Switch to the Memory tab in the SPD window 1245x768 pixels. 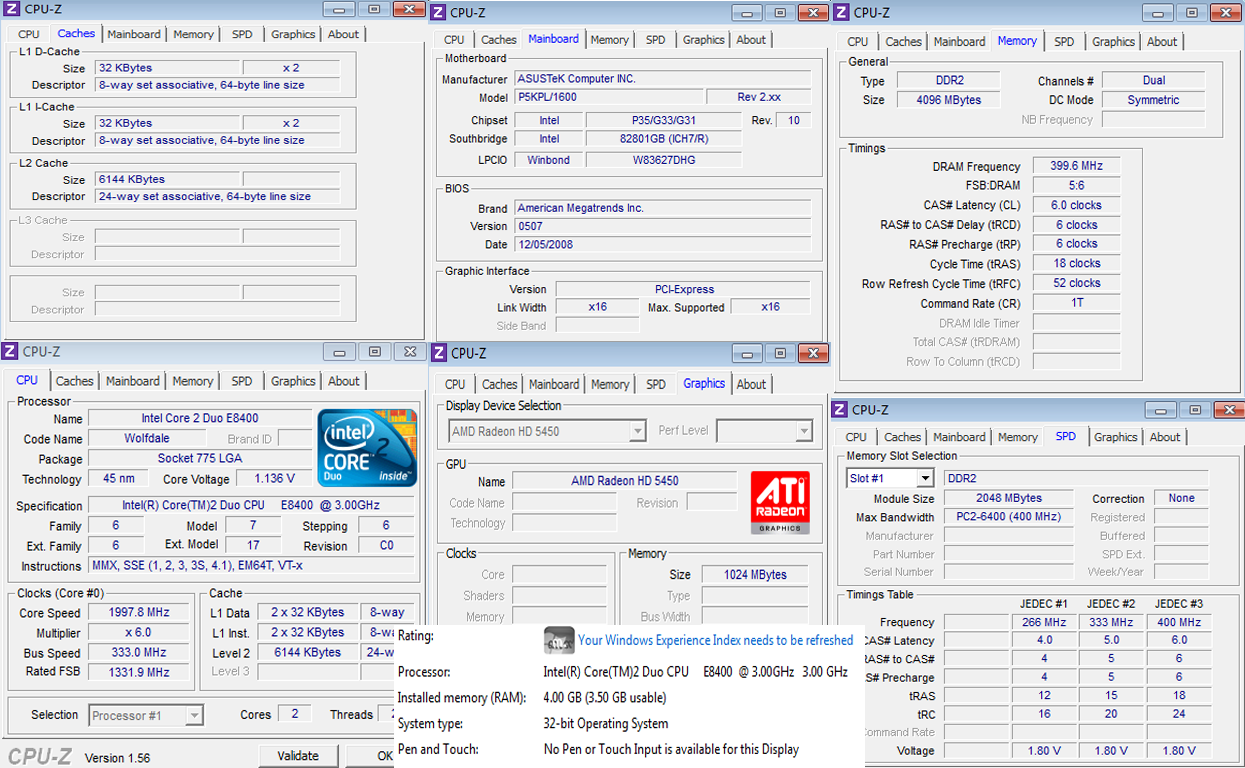click(x=1017, y=437)
